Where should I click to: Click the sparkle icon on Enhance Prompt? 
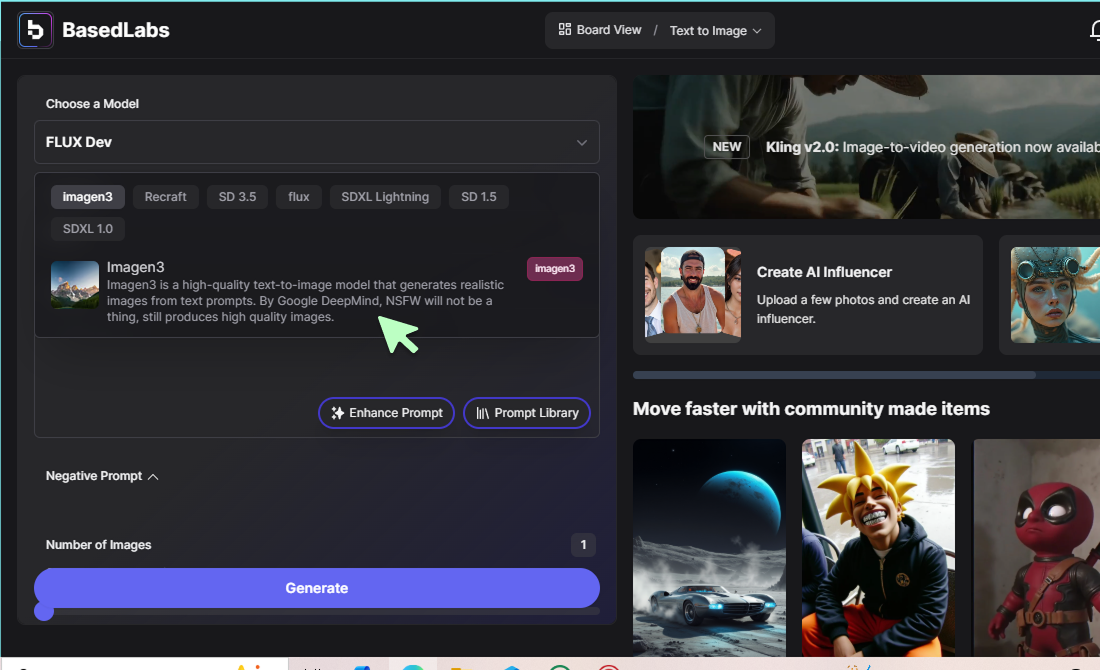pyautogui.click(x=337, y=413)
